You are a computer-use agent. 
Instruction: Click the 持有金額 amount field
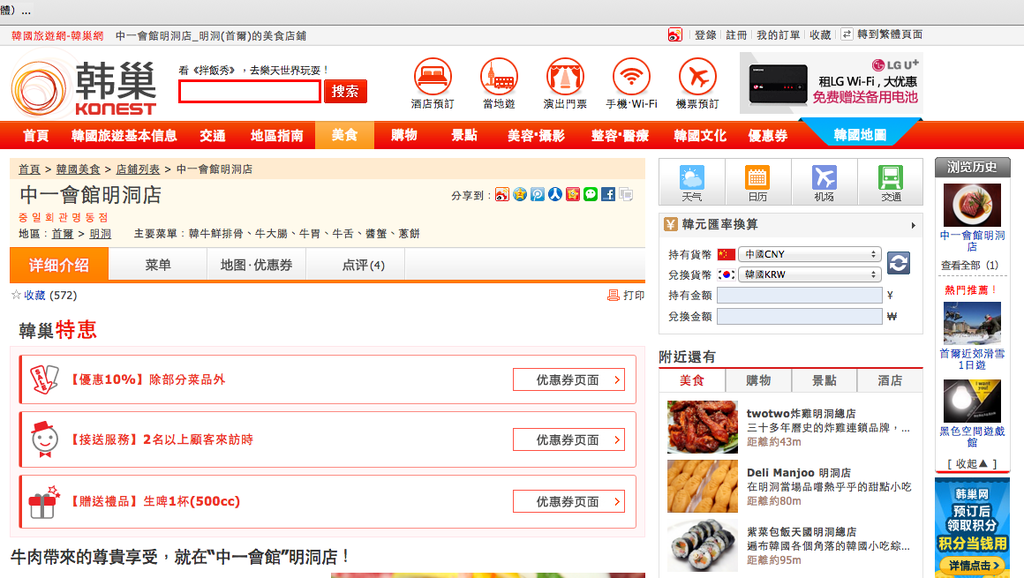(x=800, y=295)
